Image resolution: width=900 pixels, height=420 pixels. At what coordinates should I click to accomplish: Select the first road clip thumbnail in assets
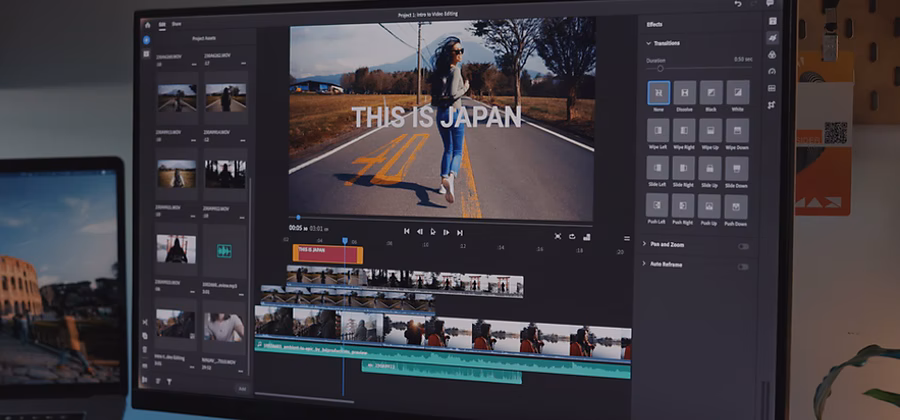point(176,98)
